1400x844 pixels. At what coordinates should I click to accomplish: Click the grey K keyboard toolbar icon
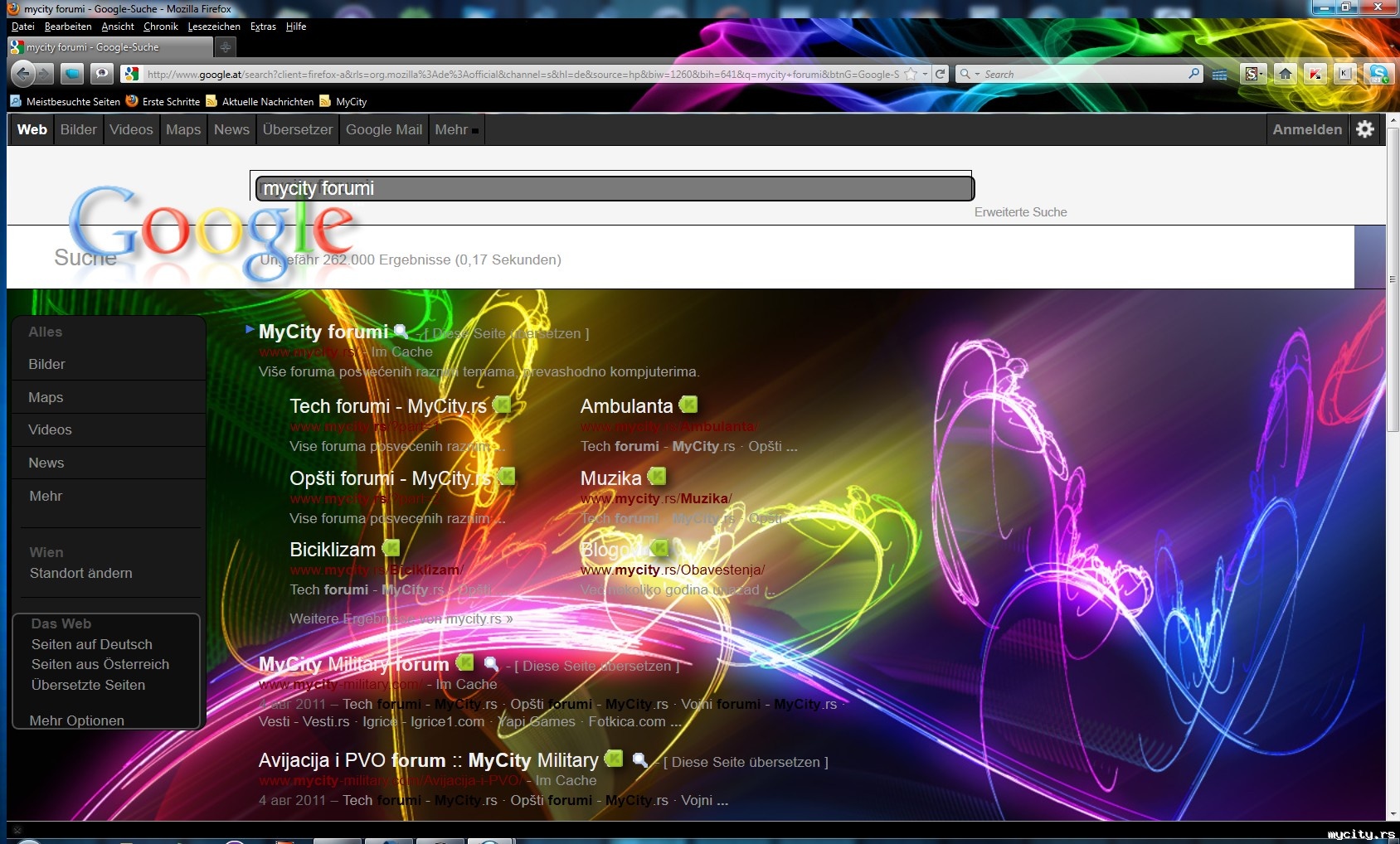point(1345,74)
